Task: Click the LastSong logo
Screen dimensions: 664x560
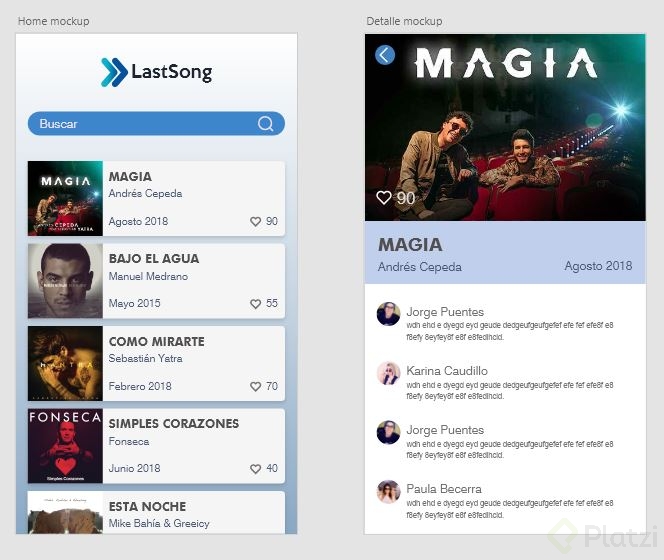Action: click(x=156, y=72)
